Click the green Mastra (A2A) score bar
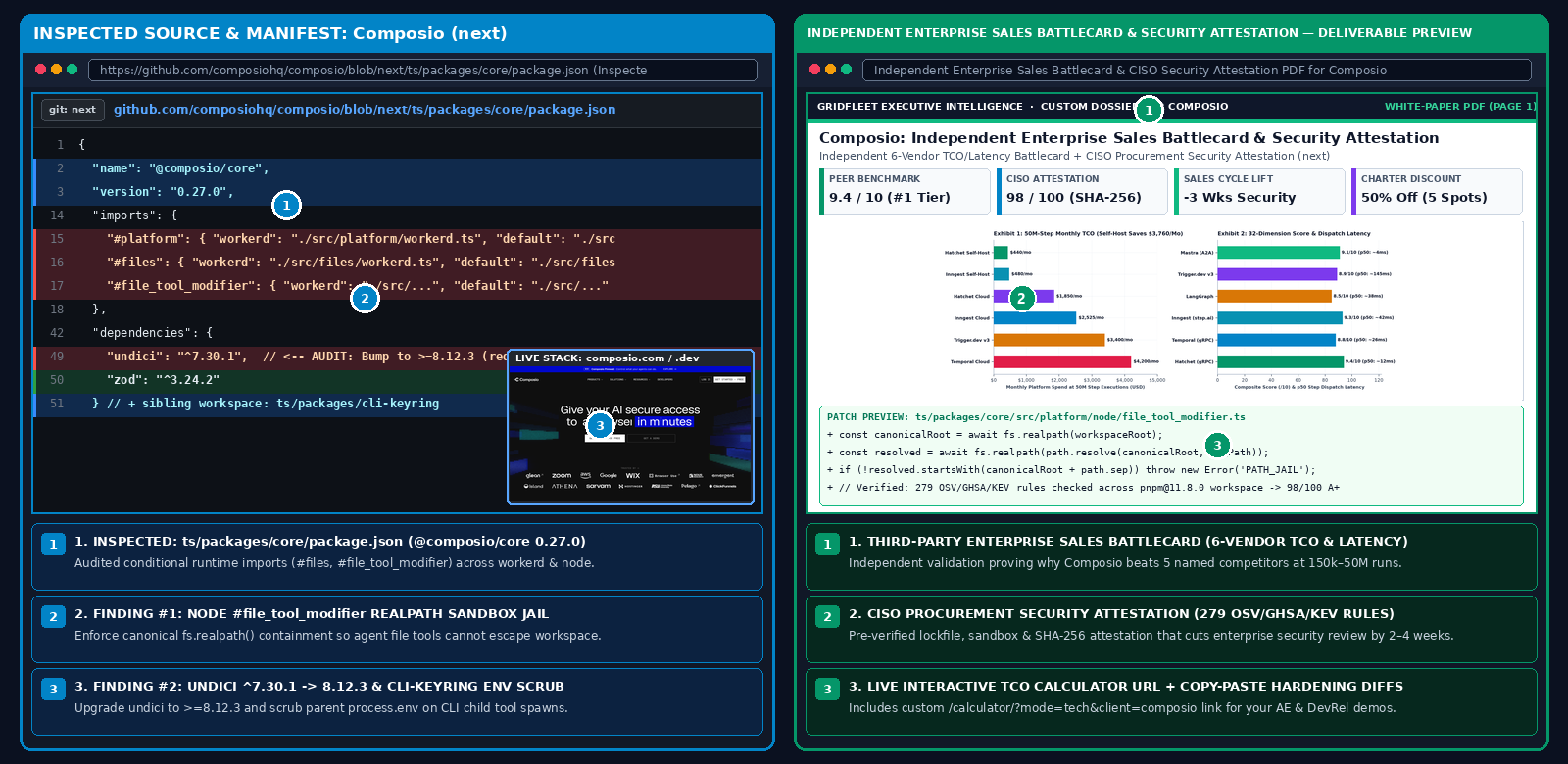The image size is (1568, 764). pos(1278,253)
